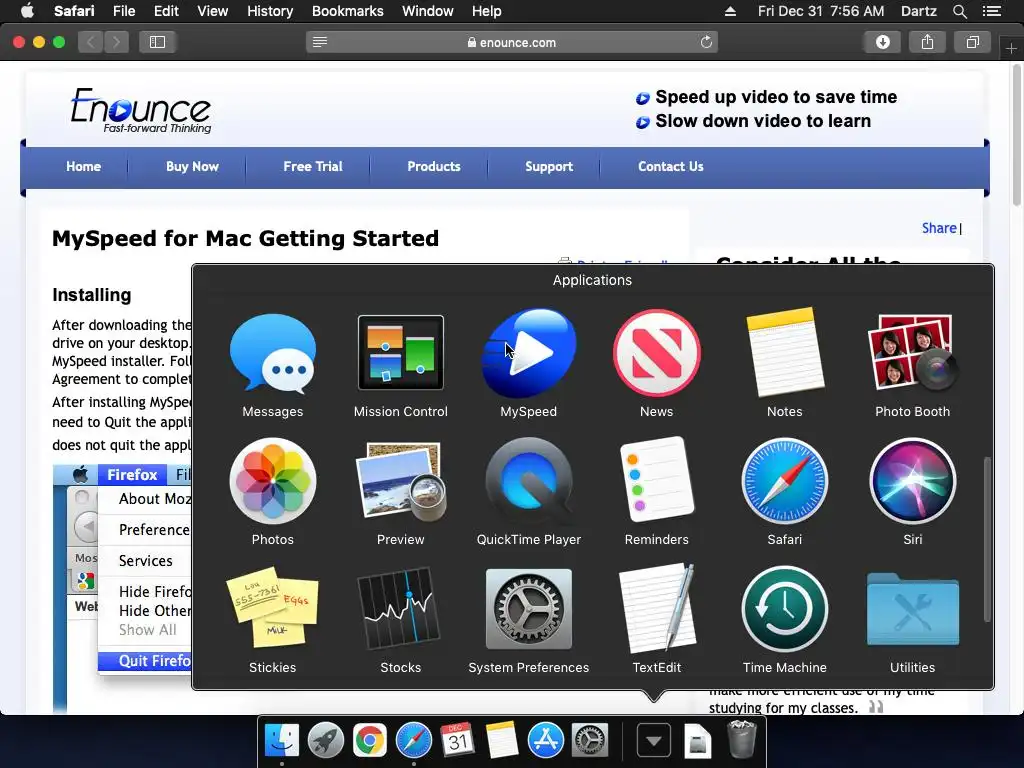The width and height of the screenshot is (1024, 768).
Task: Click the eject icon in menu bar
Action: pyautogui.click(x=730, y=11)
